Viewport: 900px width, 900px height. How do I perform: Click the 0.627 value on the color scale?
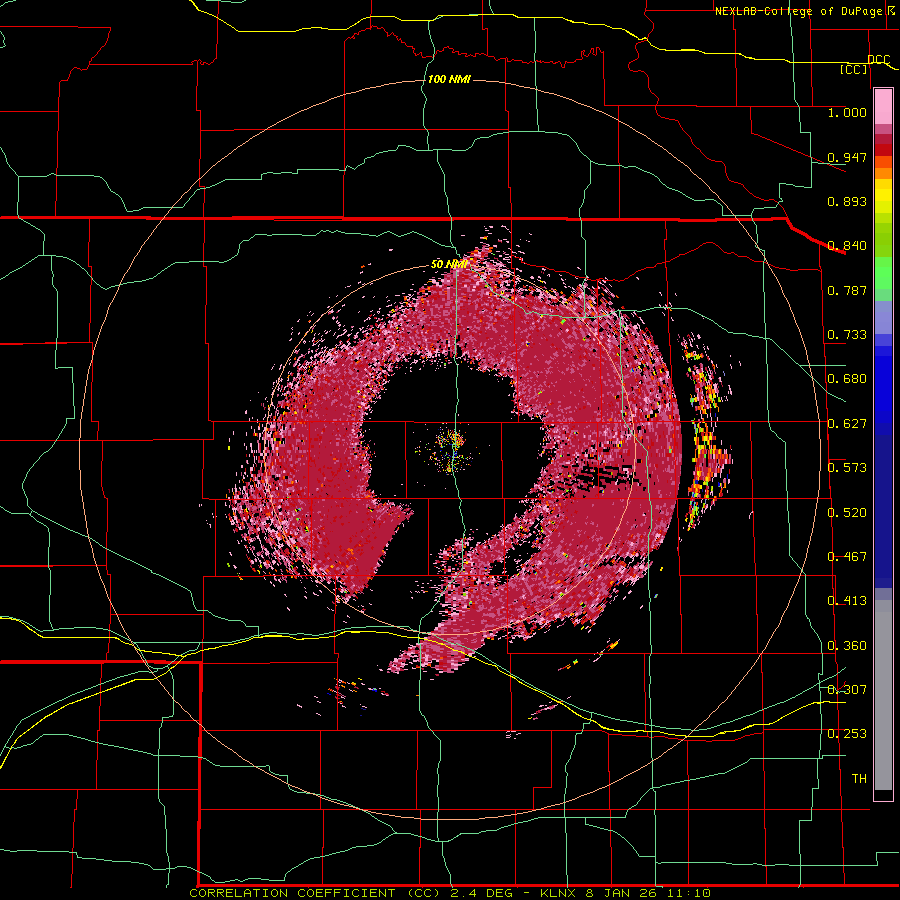pos(847,424)
